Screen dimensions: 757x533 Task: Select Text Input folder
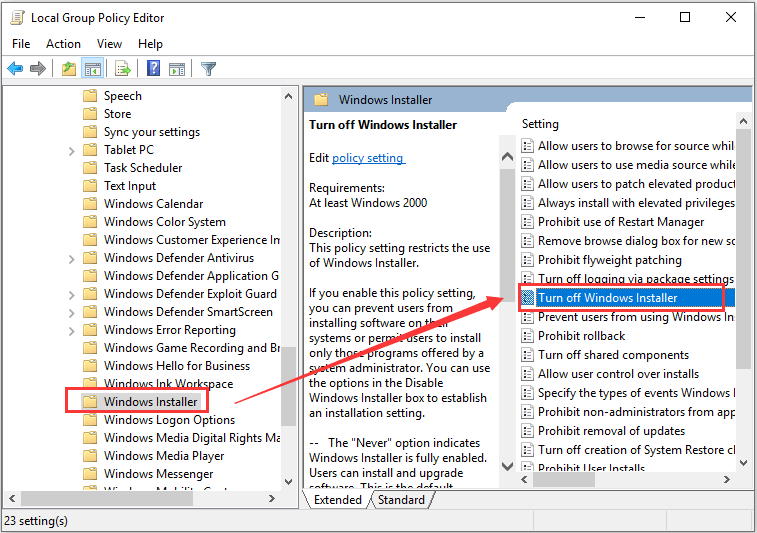(x=130, y=186)
